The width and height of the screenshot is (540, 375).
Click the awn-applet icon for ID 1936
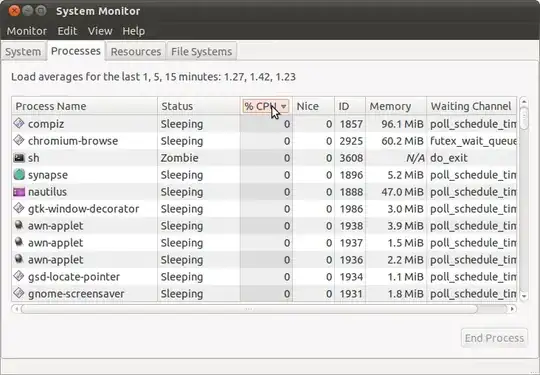(19, 259)
